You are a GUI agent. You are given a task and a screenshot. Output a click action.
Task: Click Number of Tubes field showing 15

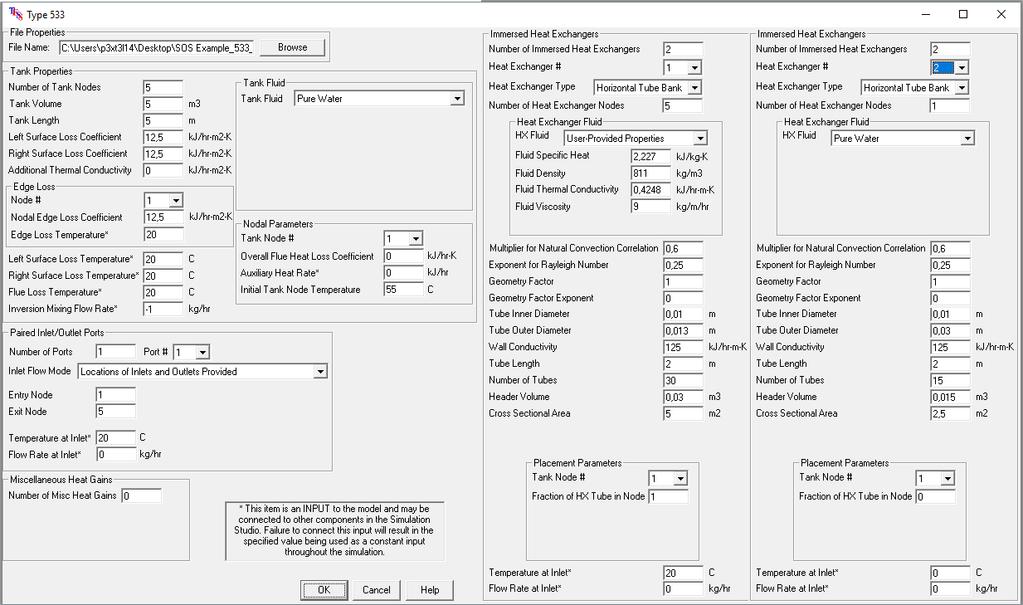pos(950,380)
